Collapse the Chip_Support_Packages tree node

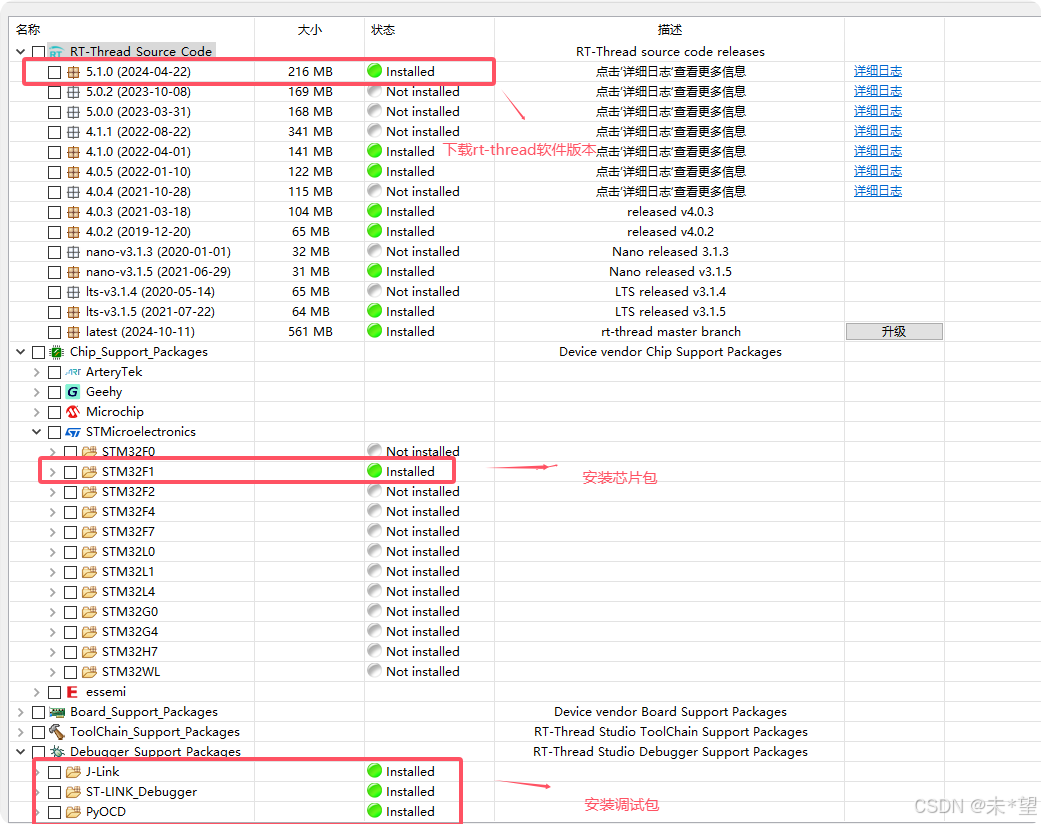pos(21,352)
